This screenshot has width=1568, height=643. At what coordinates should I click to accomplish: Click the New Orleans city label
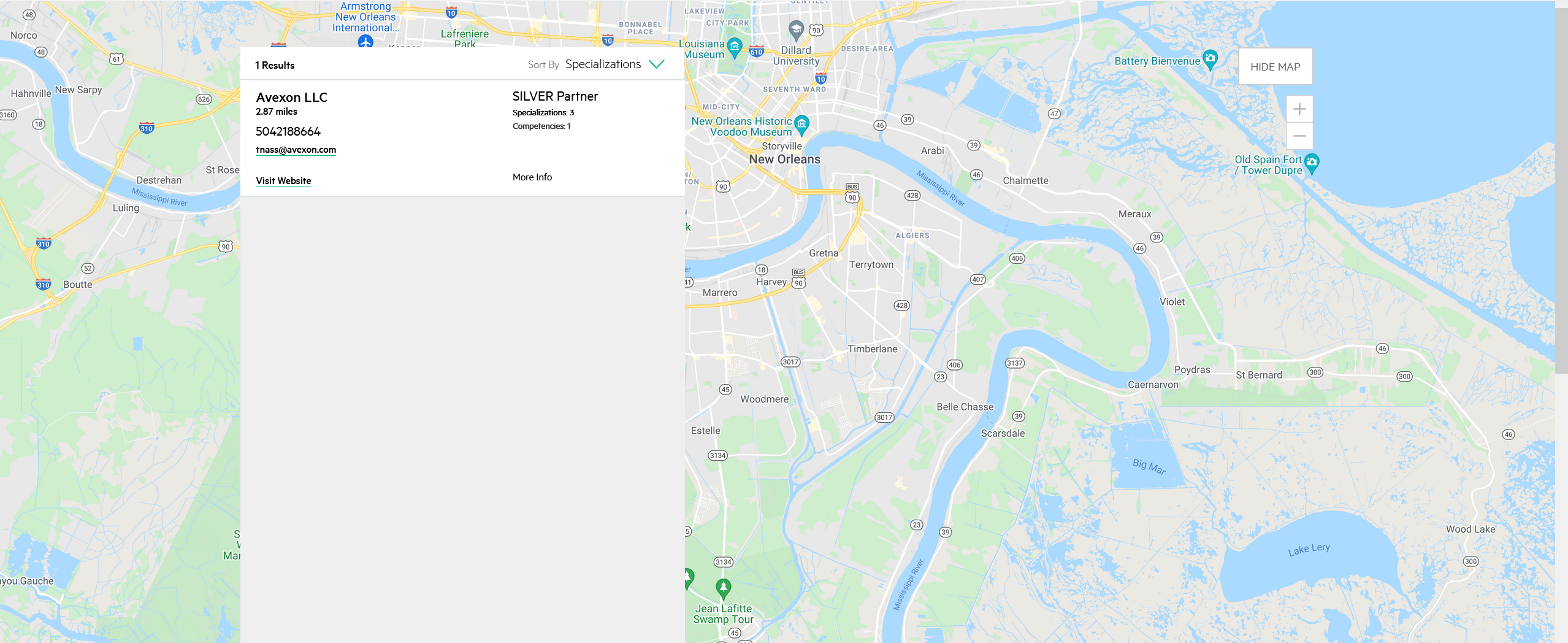coord(784,160)
